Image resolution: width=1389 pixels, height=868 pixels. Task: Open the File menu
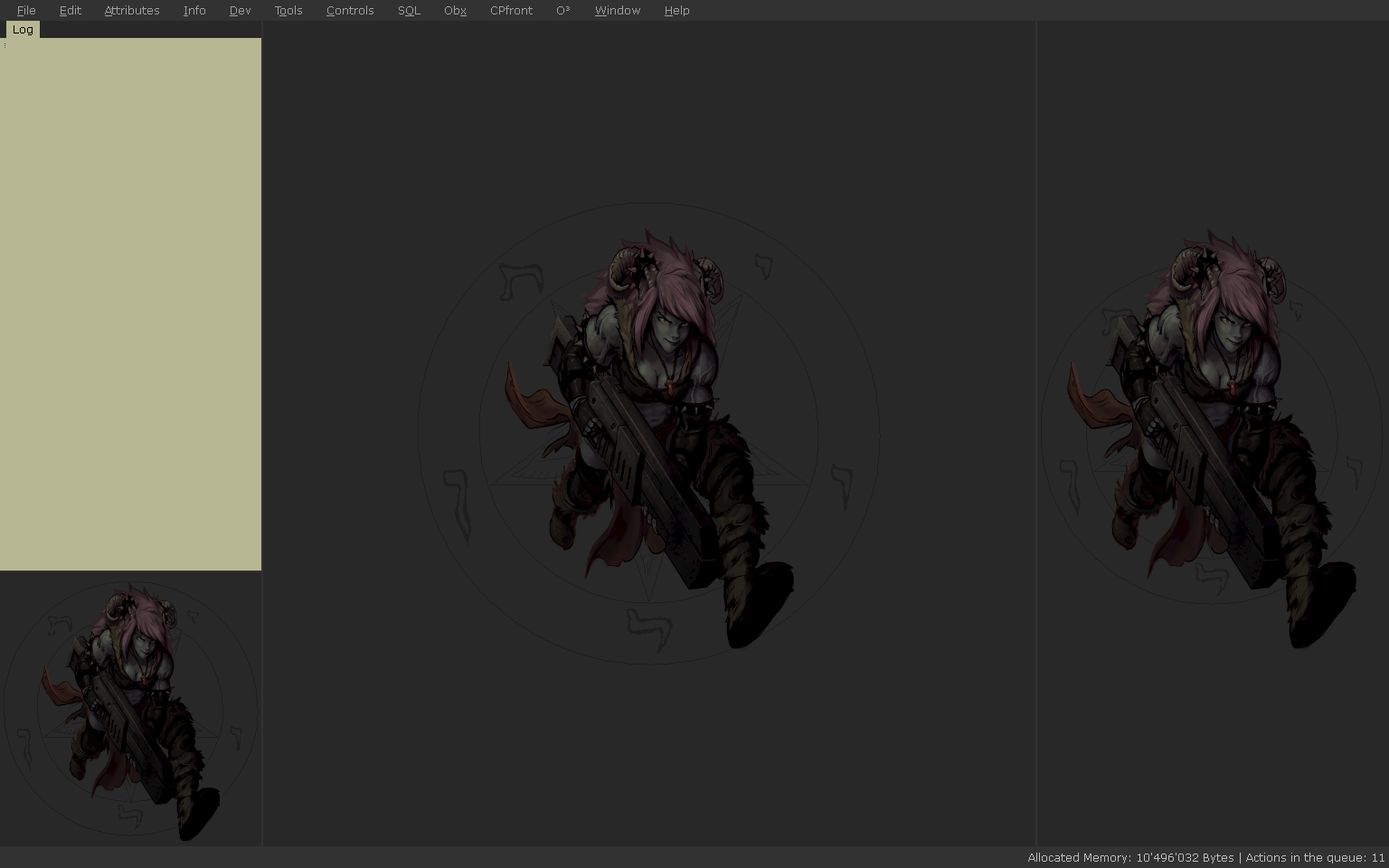tap(26, 11)
